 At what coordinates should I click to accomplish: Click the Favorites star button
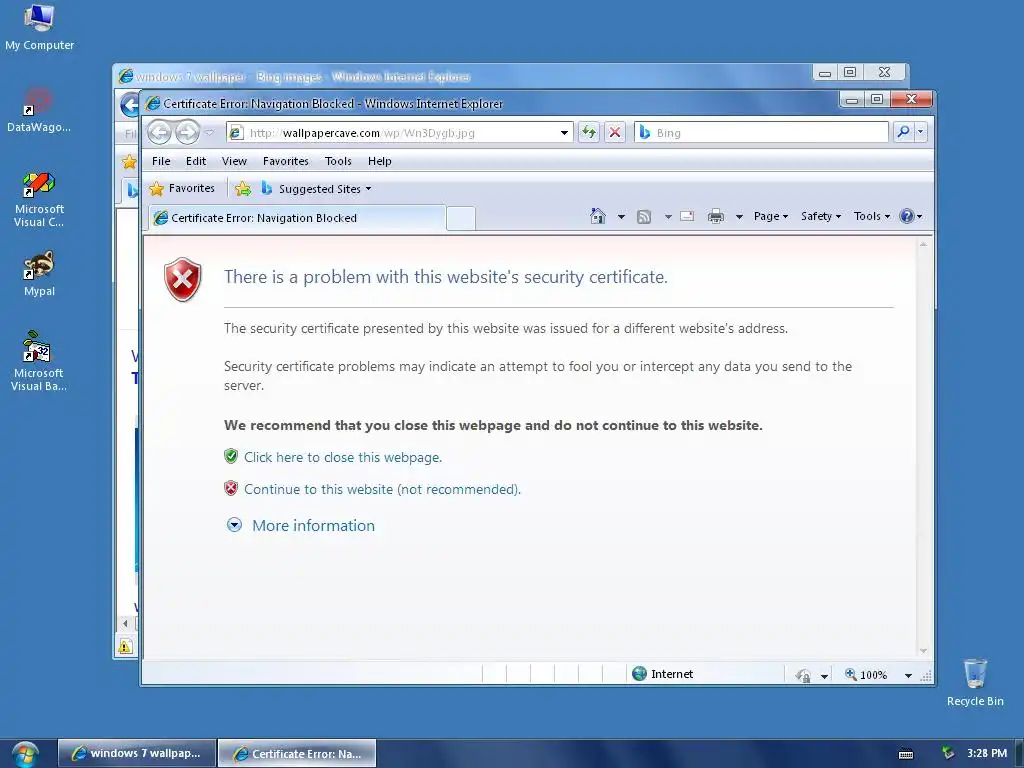[x=182, y=188]
